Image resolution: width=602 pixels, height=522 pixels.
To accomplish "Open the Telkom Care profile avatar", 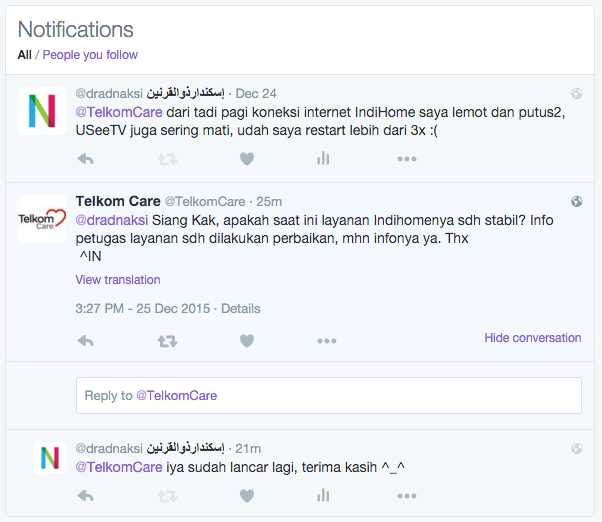I will click(x=42, y=219).
